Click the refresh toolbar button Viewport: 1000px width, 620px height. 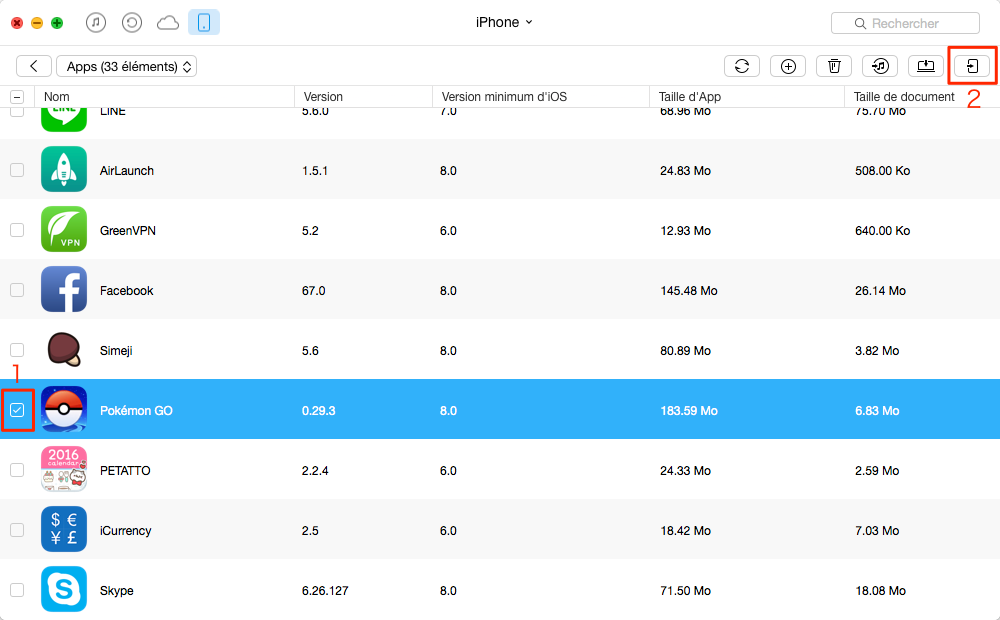(742, 66)
